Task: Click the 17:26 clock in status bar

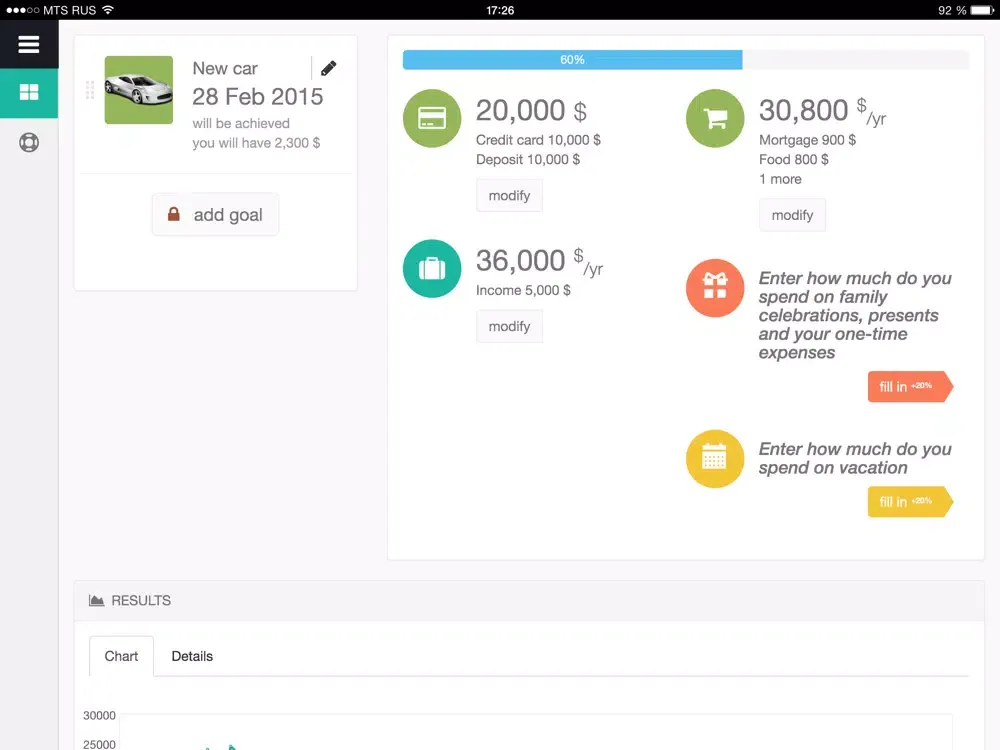Action: [x=500, y=10]
